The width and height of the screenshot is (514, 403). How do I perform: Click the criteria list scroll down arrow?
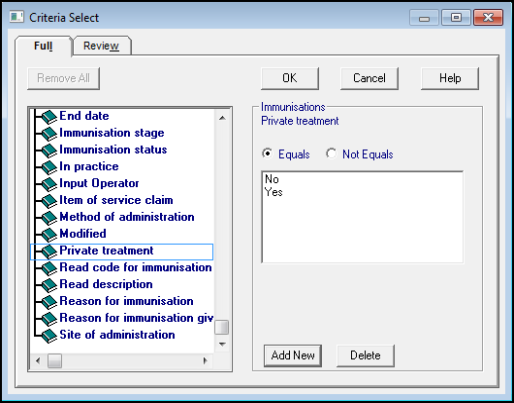tap(222, 344)
